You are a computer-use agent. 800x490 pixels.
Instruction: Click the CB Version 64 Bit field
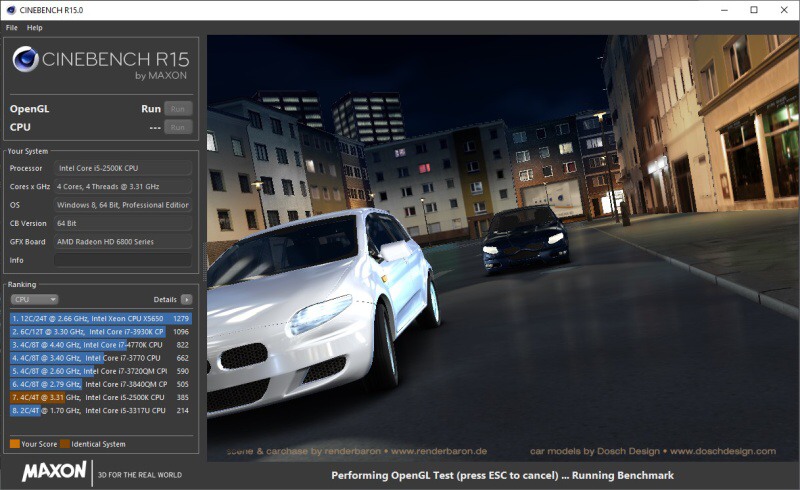pos(123,223)
